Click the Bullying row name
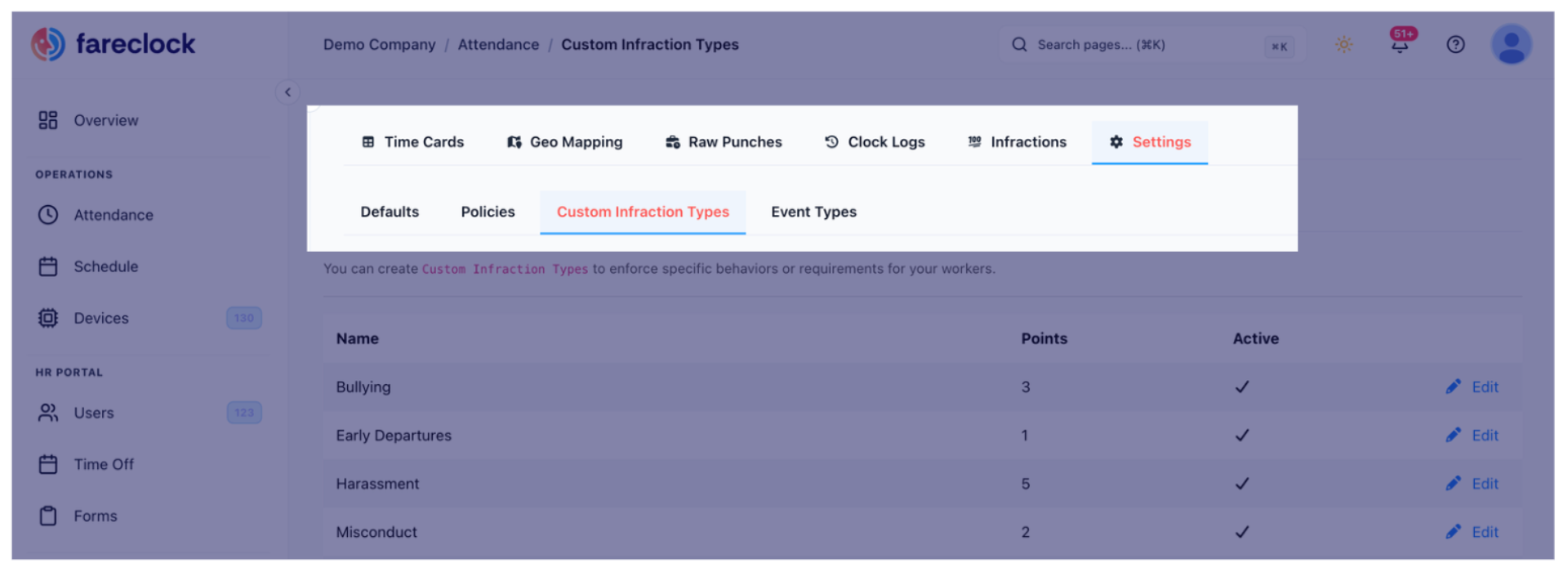Screen dimensions: 1568x572 (363, 387)
